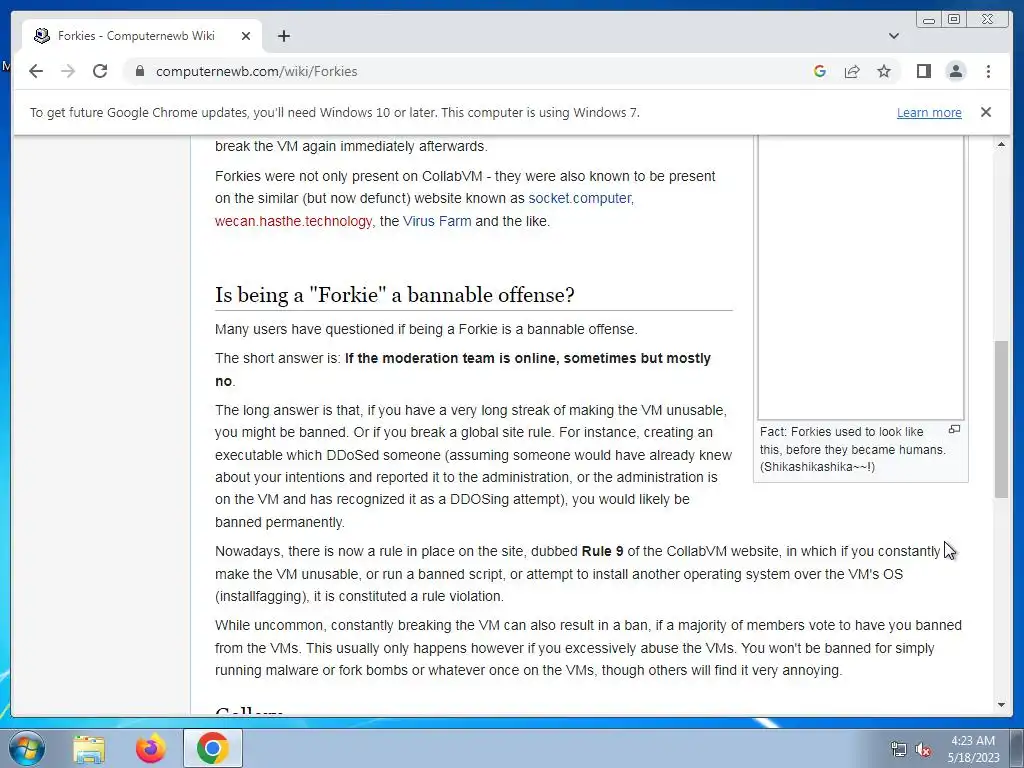The image size is (1024, 768).
Task: Share this page using the share icon
Action: [852, 71]
